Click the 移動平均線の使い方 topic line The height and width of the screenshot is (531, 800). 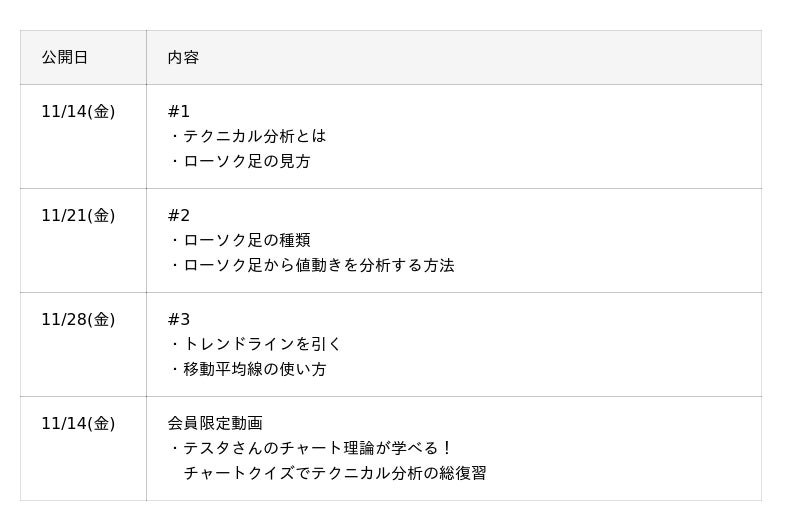click(x=254, y=369)
